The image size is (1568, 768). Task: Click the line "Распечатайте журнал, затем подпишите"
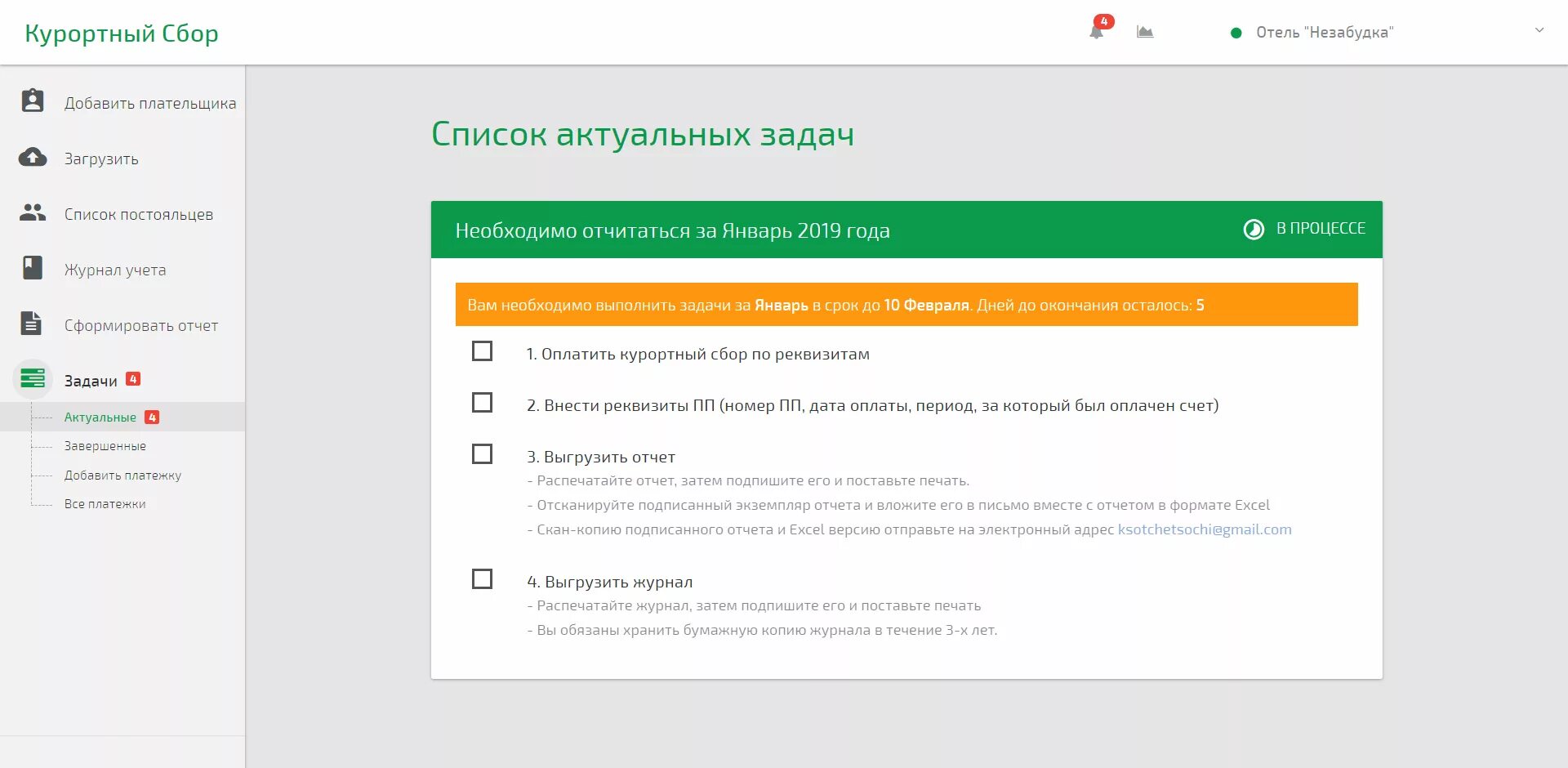(x=754, y=605)
